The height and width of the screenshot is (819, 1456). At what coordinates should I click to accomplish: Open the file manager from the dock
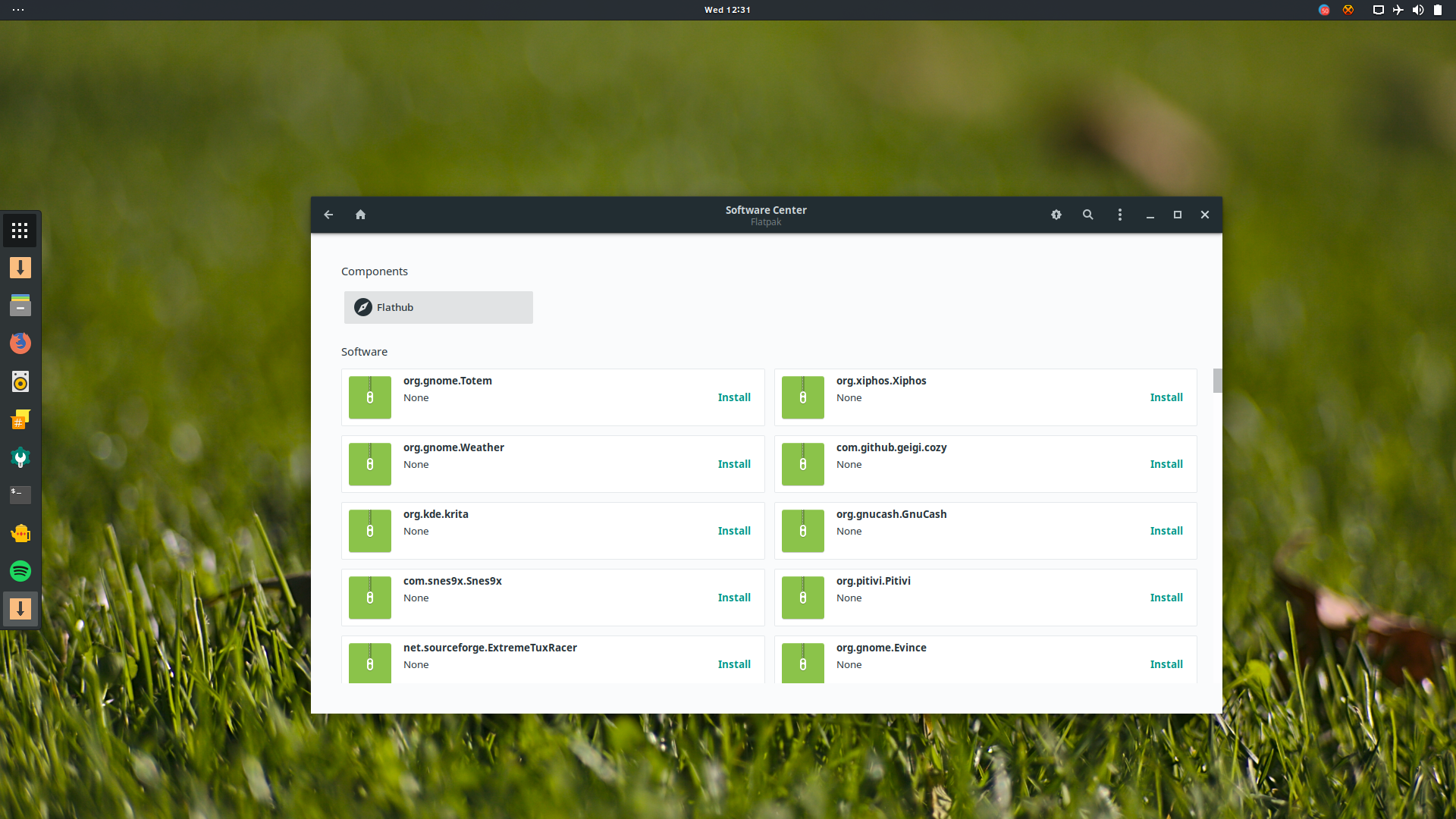click(x=20, y=306)
